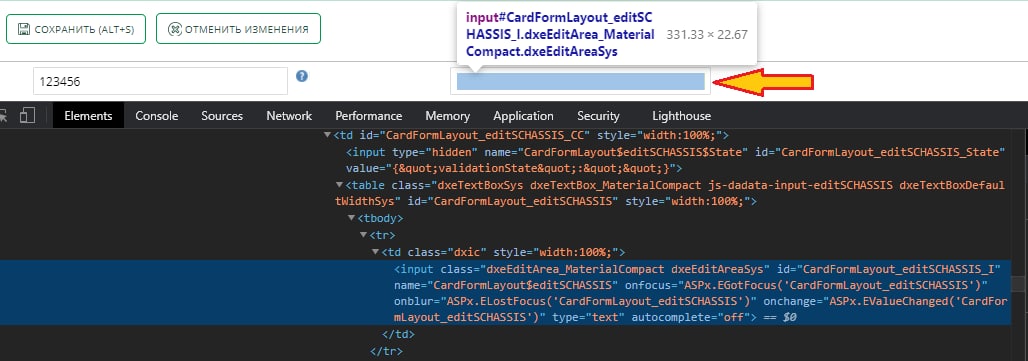Screen dimensions: 1028x361
Task: Open the Performance tab
Action: [368, 116]
